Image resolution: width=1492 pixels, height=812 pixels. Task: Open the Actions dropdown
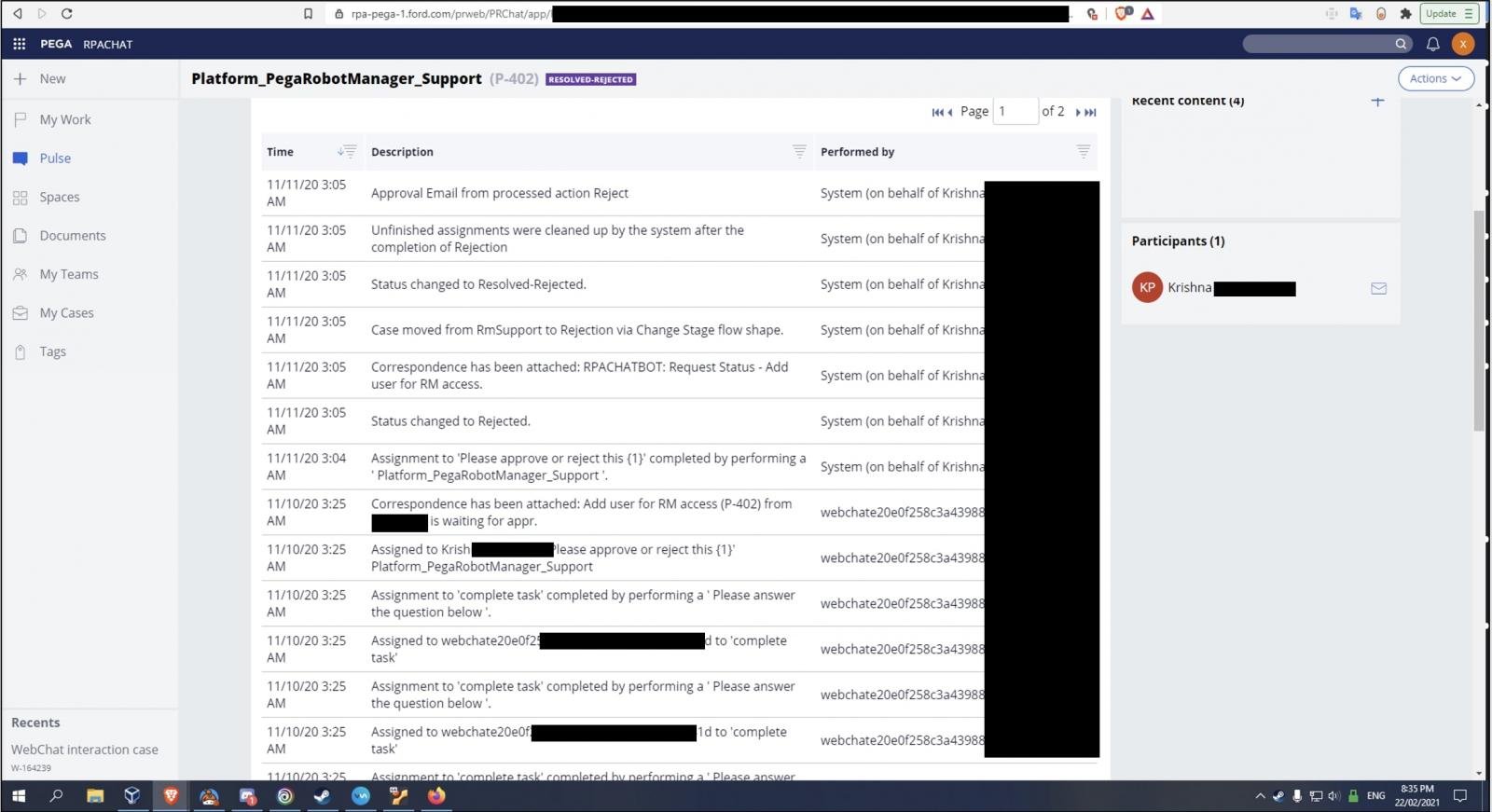coord(1436,78)
